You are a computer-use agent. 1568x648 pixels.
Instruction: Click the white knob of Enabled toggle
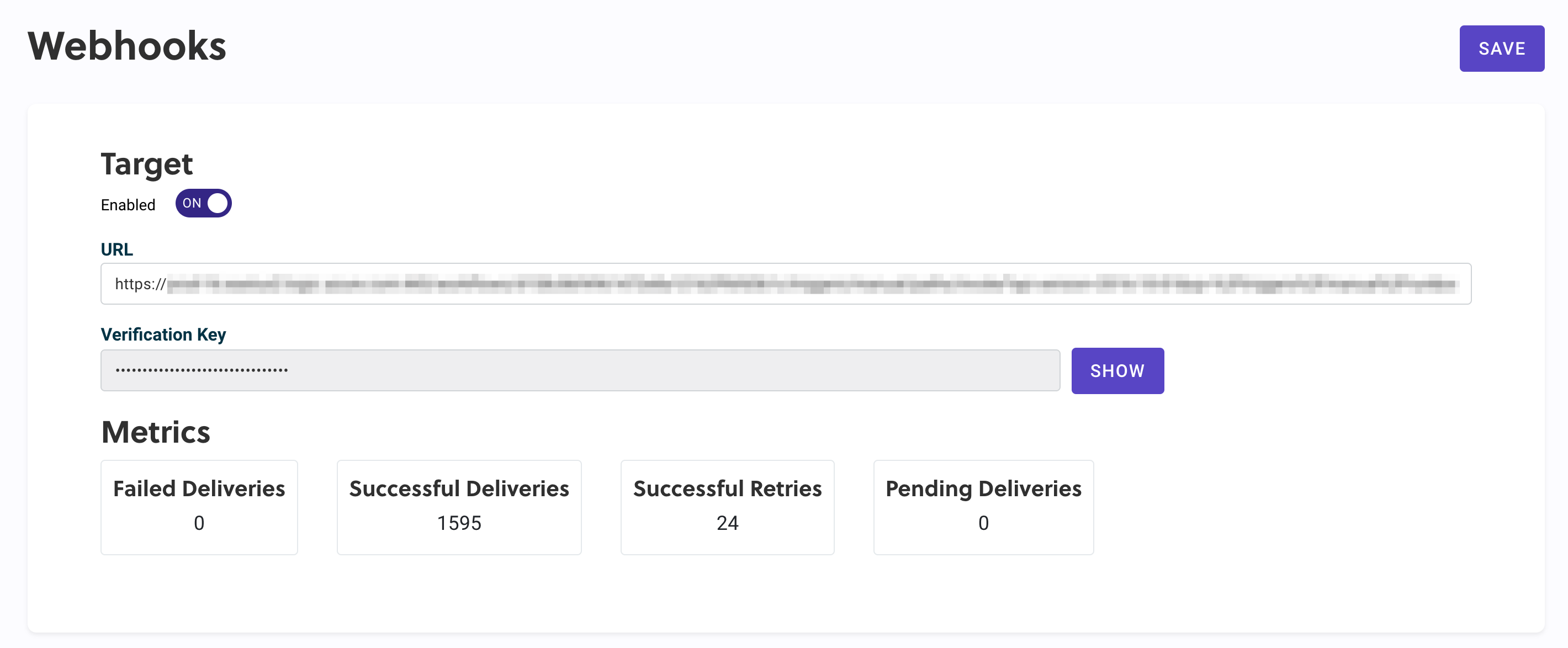click(218, 203)
